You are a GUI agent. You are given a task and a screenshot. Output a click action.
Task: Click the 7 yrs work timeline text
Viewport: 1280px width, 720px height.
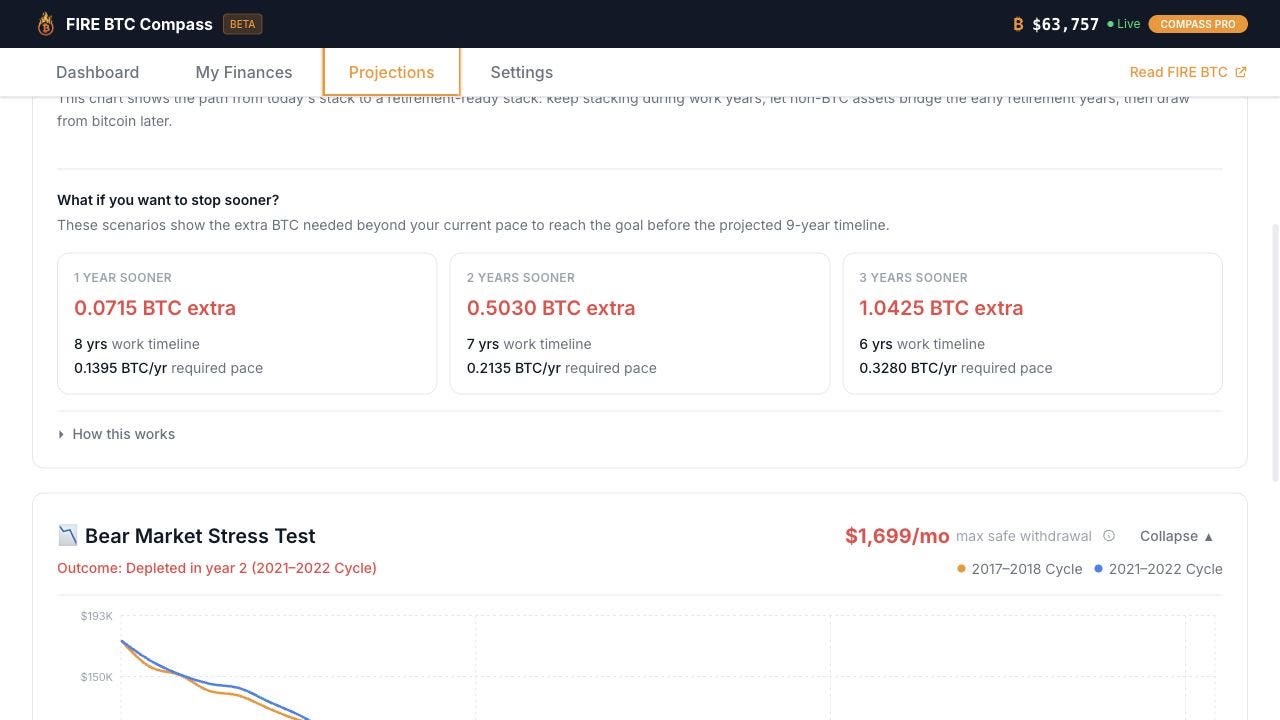[x=529, y=344]
